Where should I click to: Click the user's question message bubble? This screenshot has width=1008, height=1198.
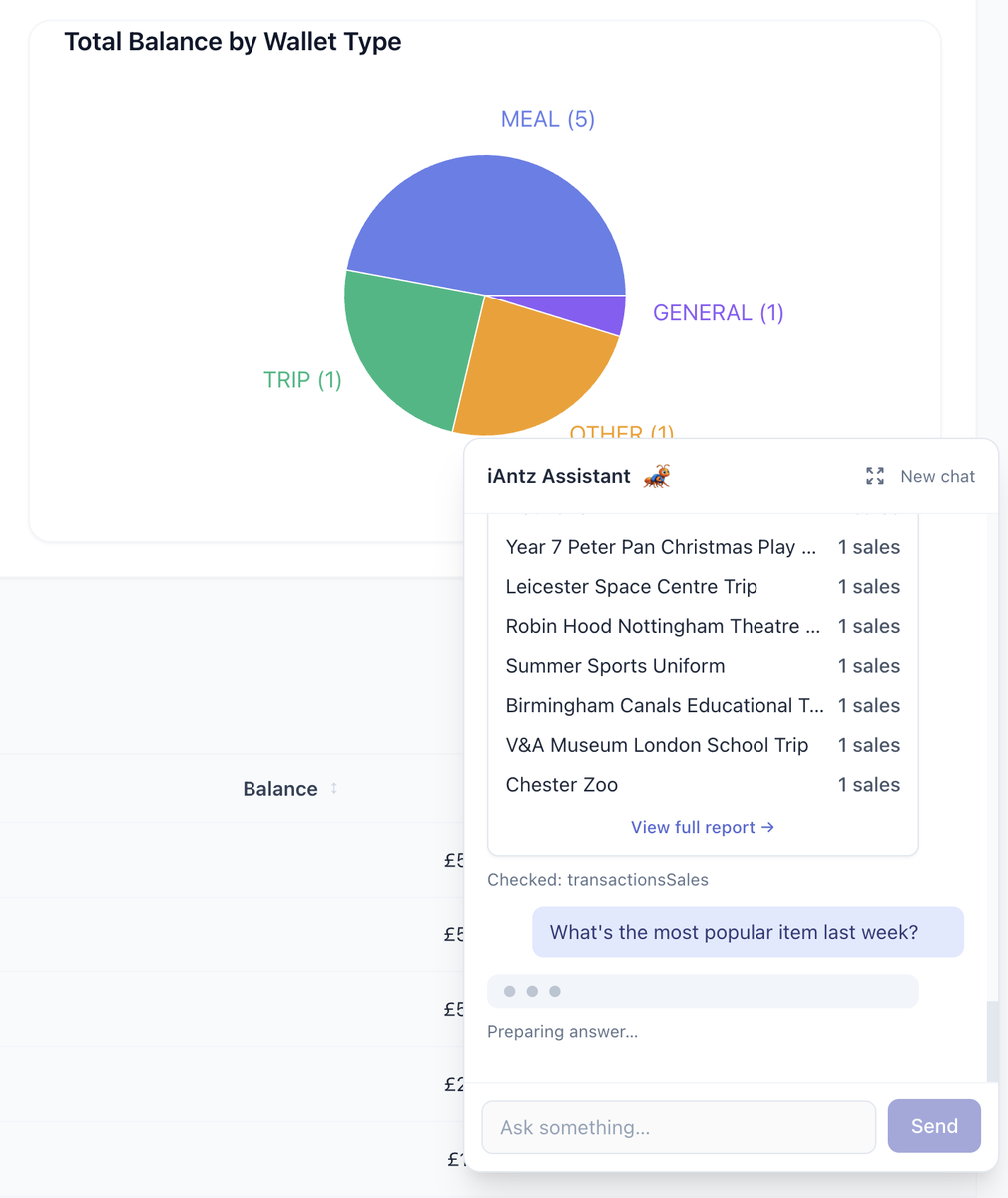(x=748, y=931)
